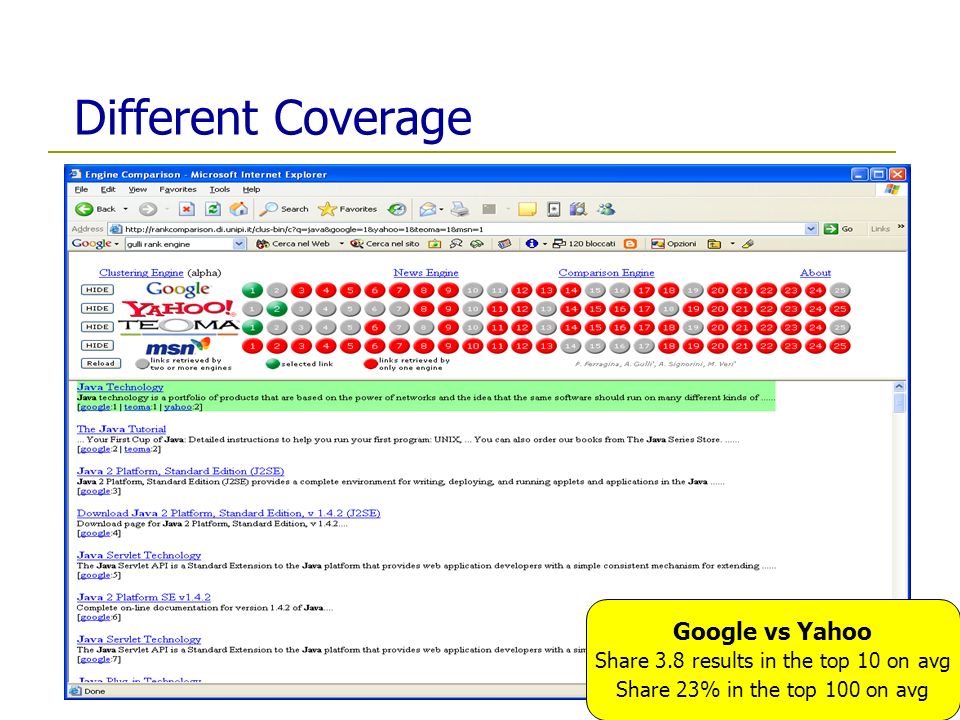Open the Tools menu

tap(220, 190)
